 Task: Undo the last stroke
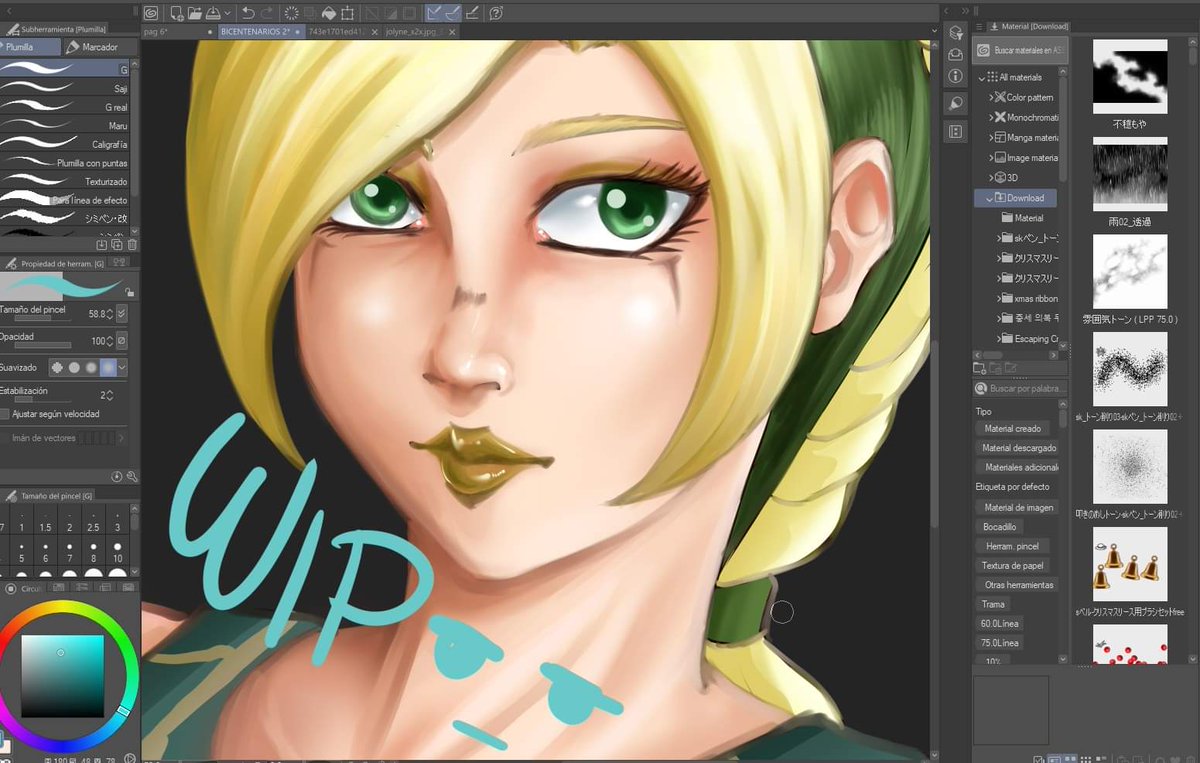coord(248,13)
